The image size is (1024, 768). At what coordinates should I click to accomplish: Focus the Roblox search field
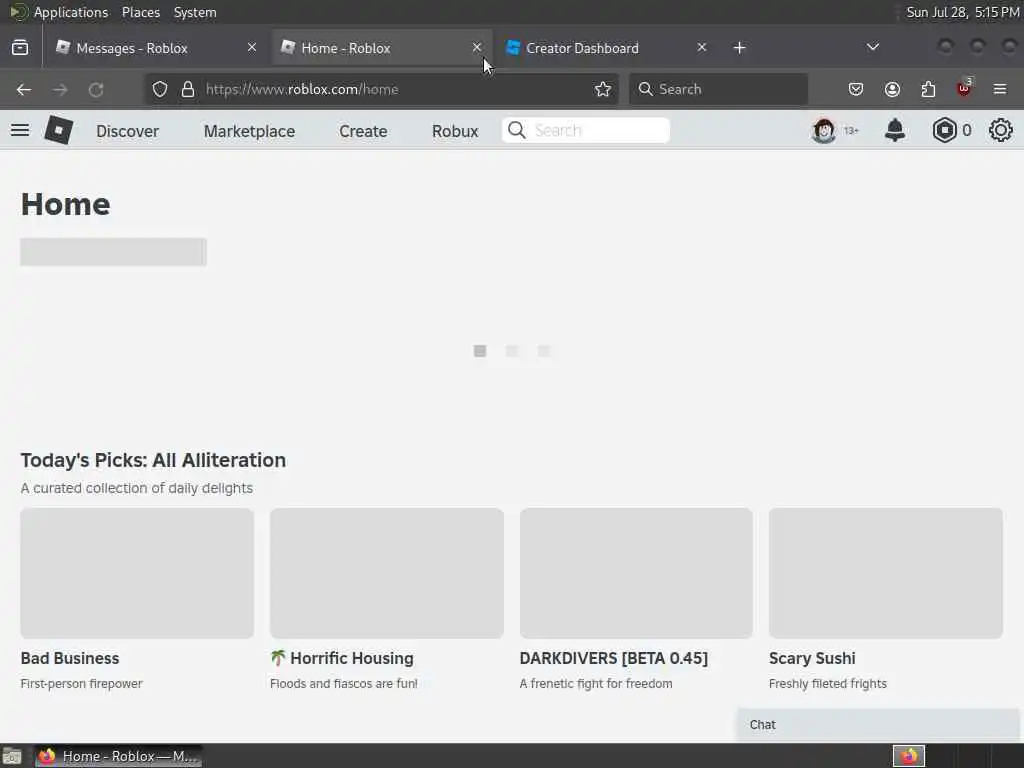tap(586, 131)
